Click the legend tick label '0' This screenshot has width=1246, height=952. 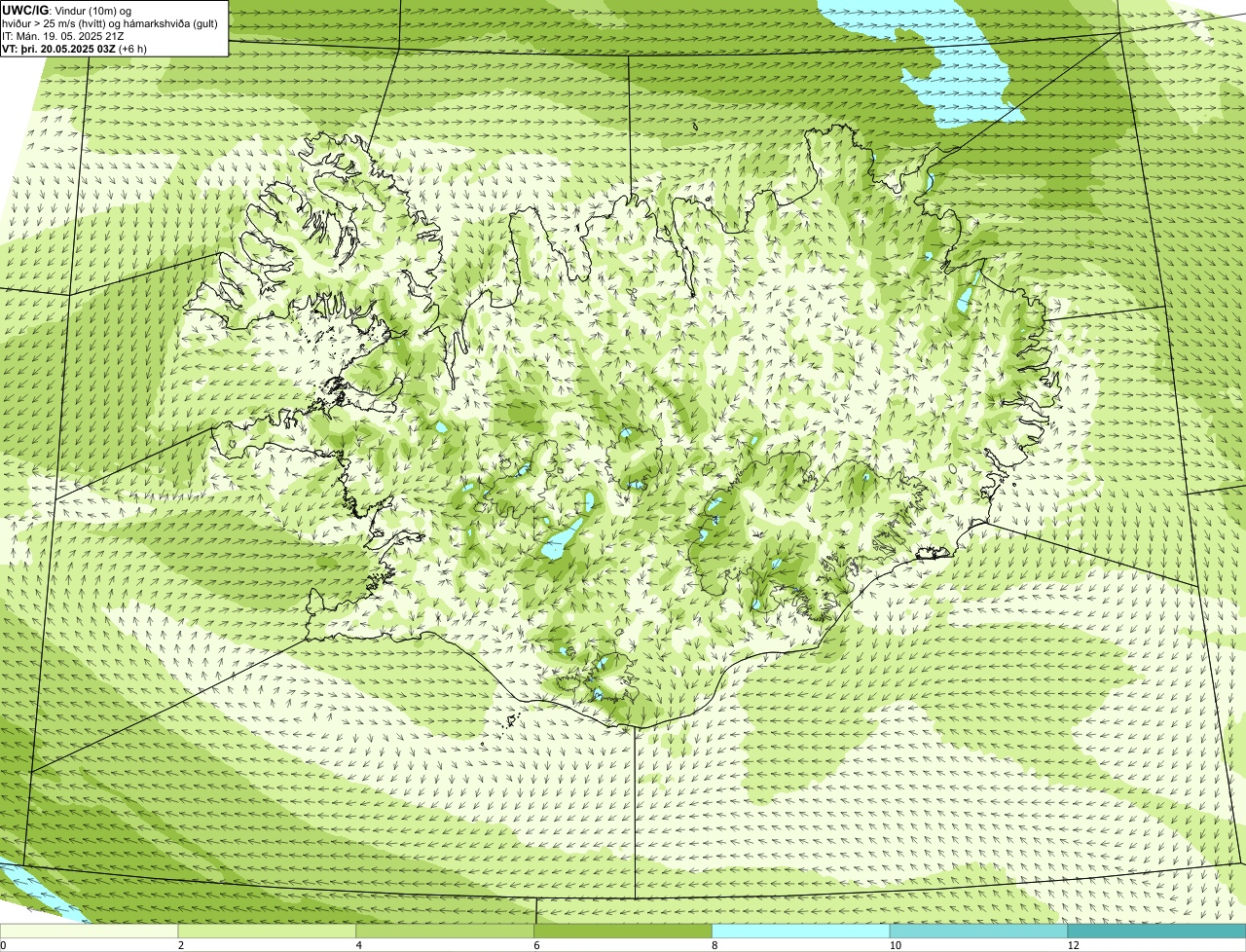point(4,945)
